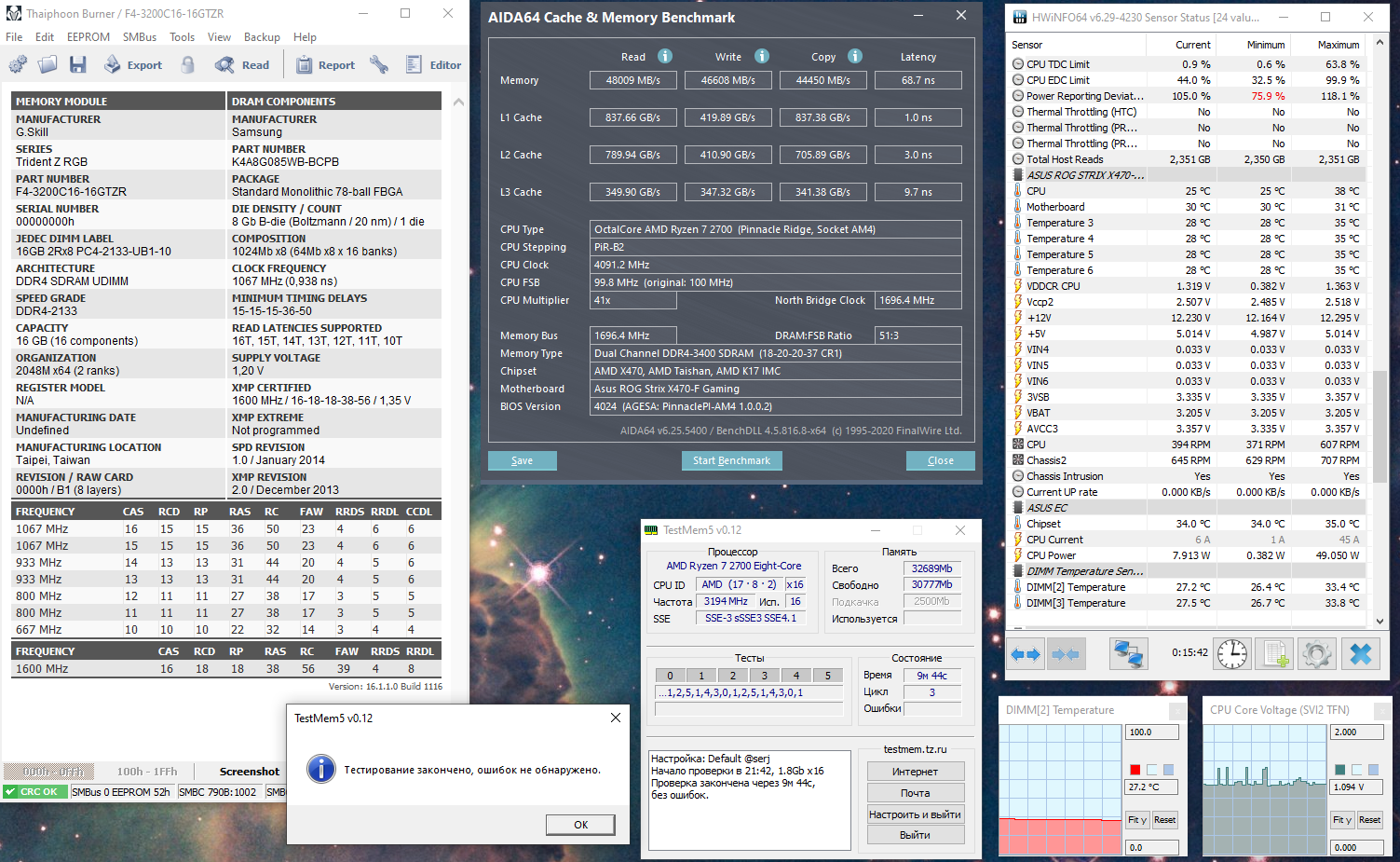The height and width of the screenshot is (862, 1400).
Task: Open the File menu in Thaiphoon Burner
Action: 14,37
